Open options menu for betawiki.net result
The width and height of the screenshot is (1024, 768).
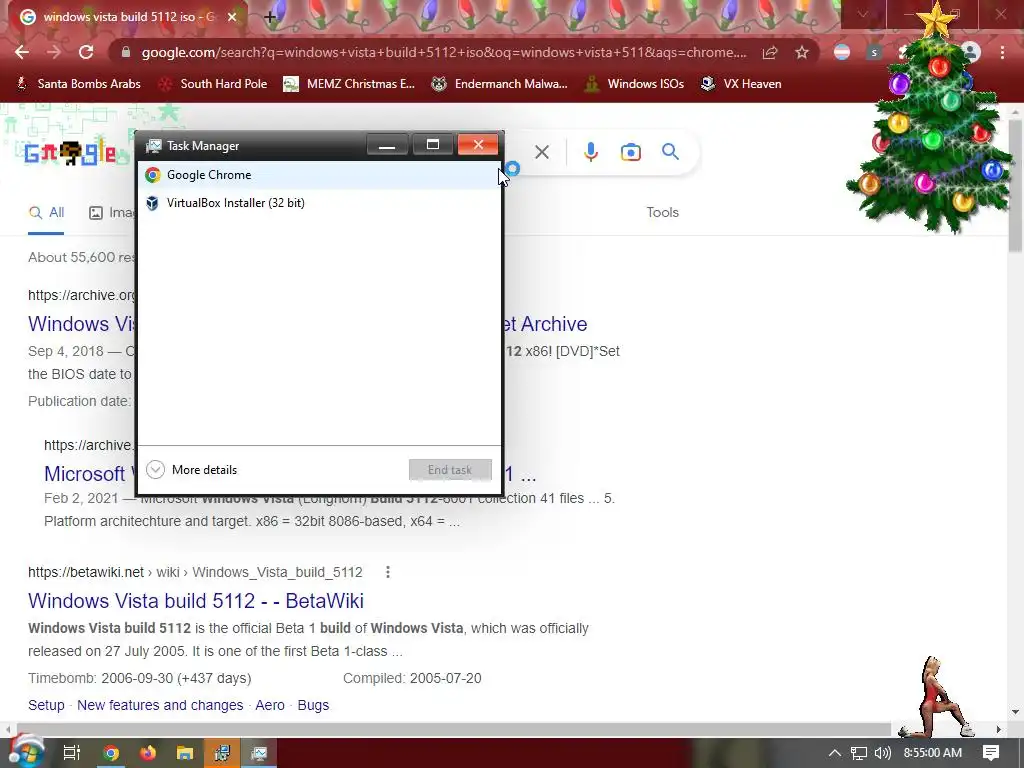388,572
